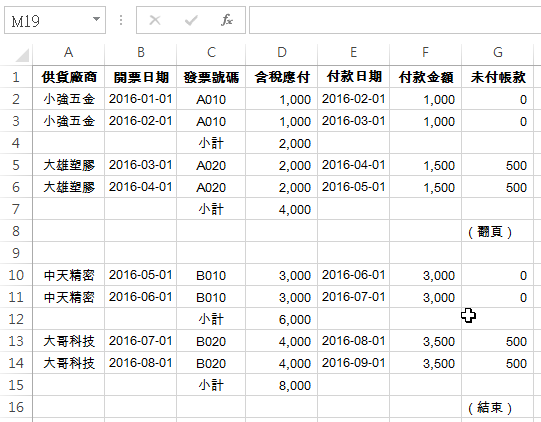The image size is (541, 422).
Task: Select row 8 header
Action: coord(16,231)
